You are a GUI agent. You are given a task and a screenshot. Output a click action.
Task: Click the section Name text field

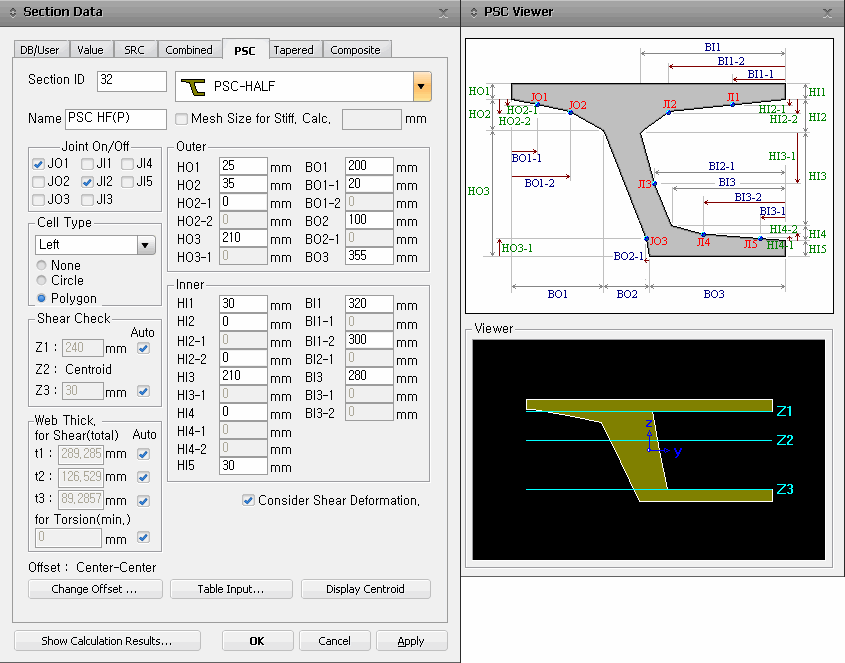tap(117, 119)
